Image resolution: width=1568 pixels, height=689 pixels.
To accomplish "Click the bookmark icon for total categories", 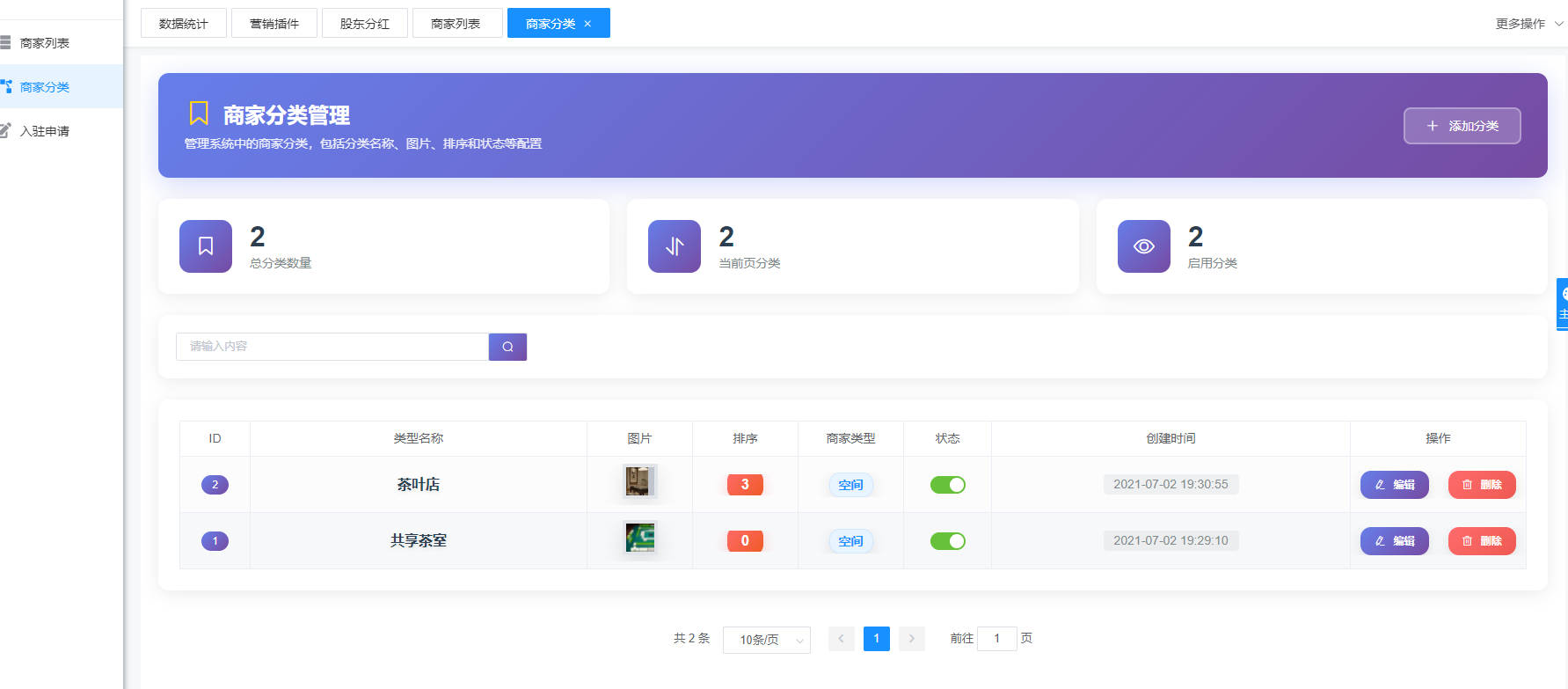I will point(206,246).
